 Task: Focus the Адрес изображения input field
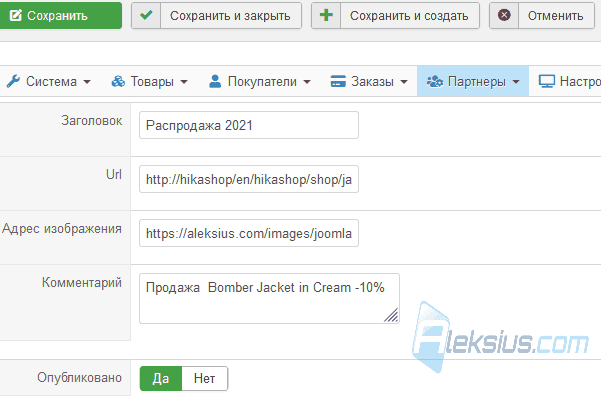point(249,233)
